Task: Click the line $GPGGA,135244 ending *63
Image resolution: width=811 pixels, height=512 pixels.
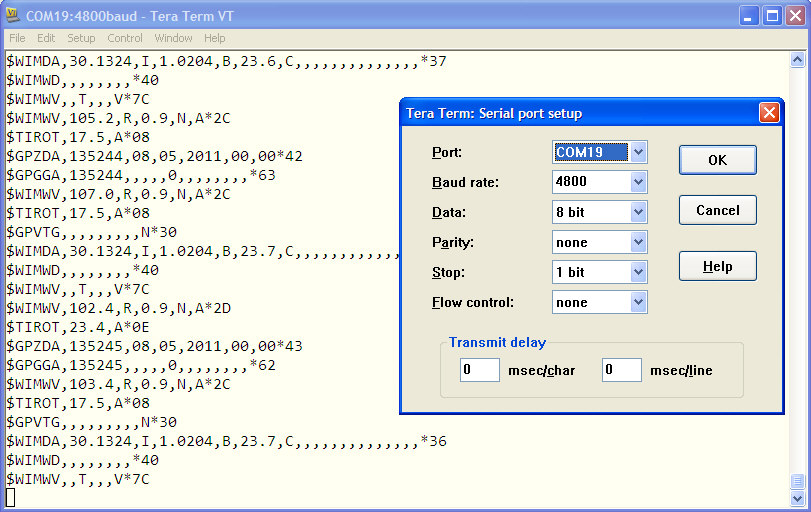Action: (x=141, y=175)
